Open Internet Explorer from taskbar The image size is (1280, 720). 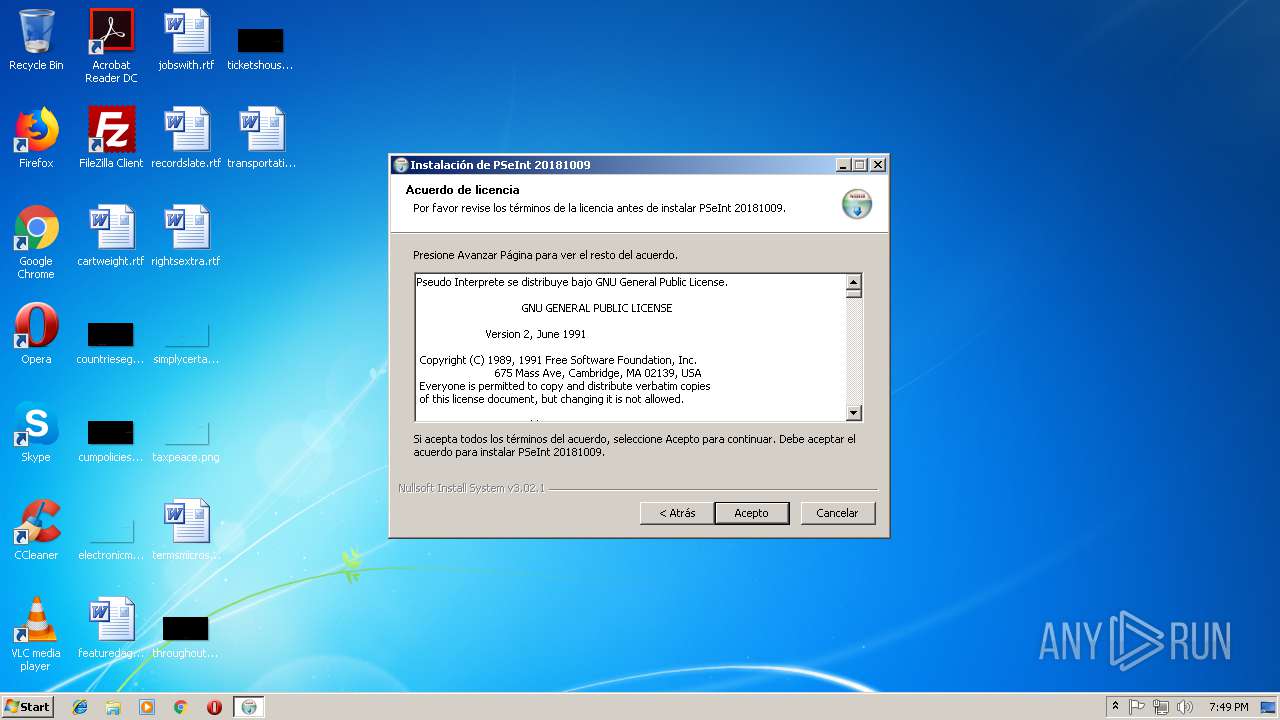click(x=80, y=707)
